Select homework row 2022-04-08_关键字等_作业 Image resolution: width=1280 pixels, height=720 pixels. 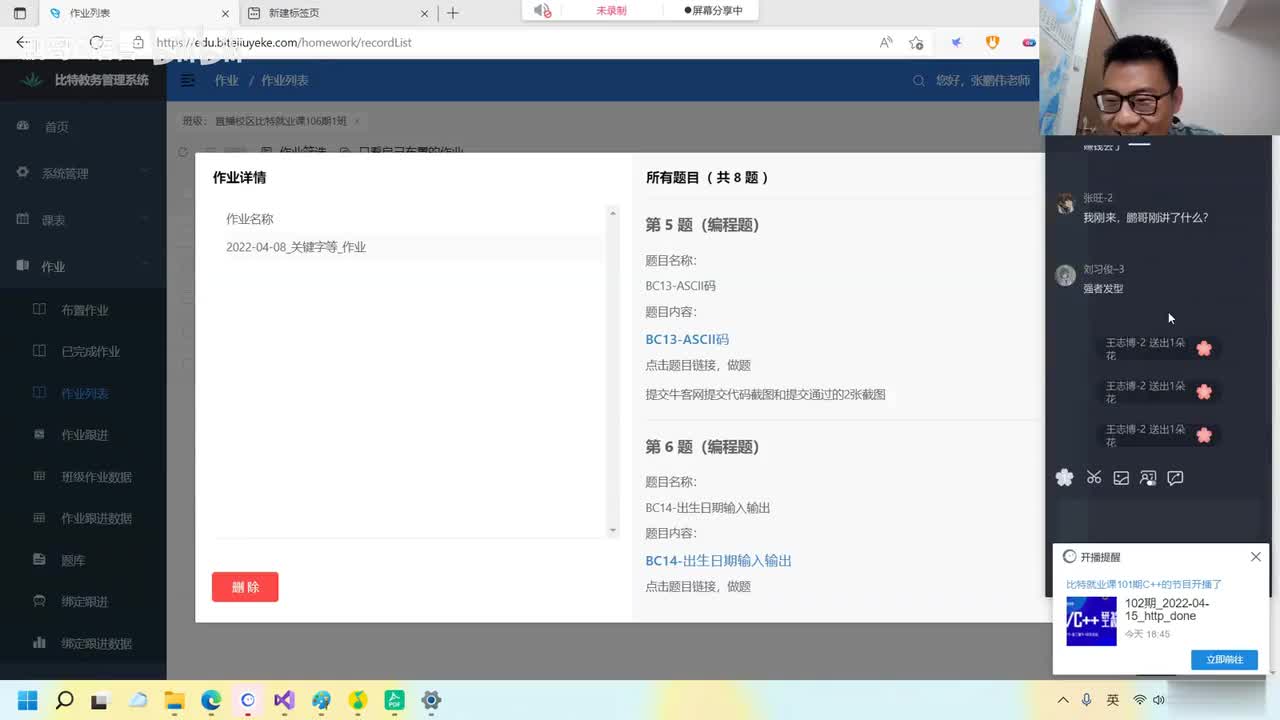414,247
